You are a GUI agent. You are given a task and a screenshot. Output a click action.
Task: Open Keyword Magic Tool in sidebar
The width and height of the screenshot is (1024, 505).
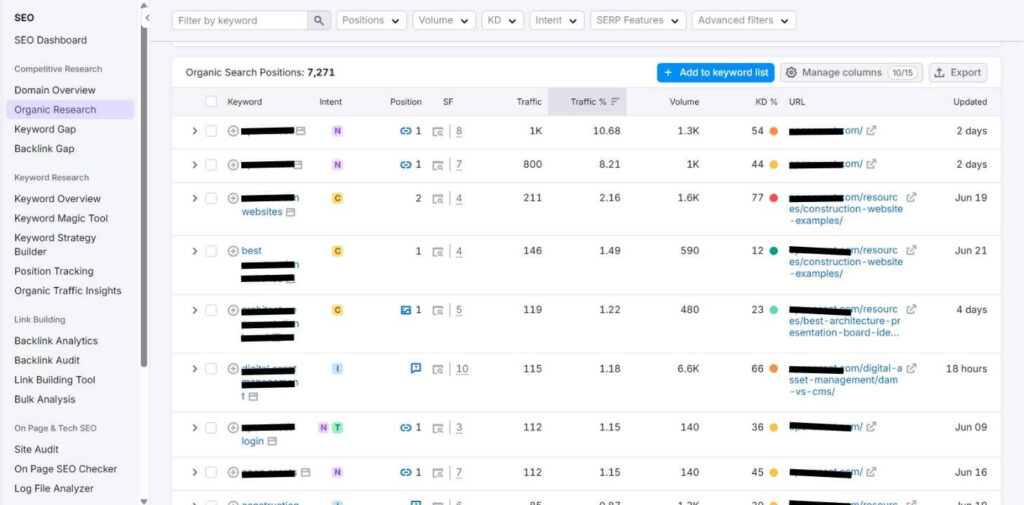(x=61, y=218)
